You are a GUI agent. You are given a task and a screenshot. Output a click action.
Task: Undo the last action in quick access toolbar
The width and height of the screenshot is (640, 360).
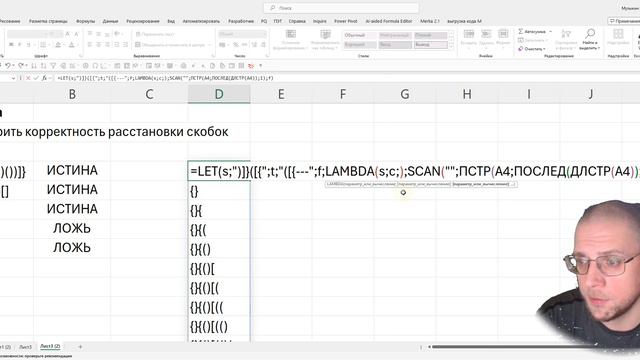7,65
